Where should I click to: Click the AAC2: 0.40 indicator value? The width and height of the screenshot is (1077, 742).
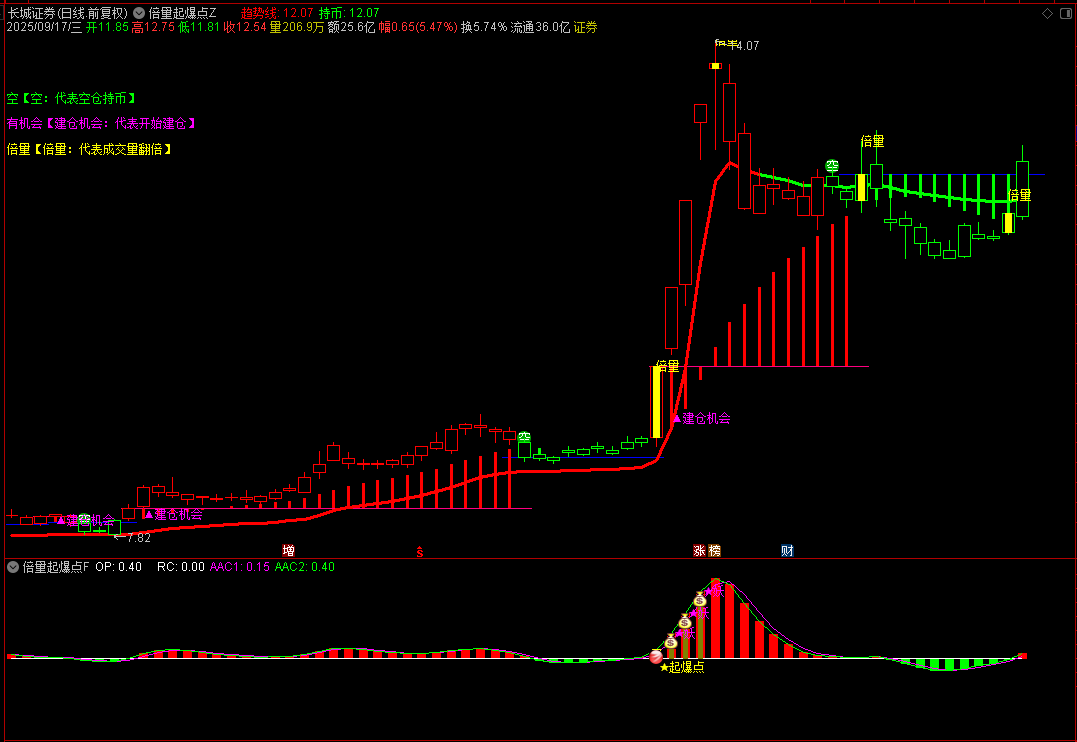[305, 567]
